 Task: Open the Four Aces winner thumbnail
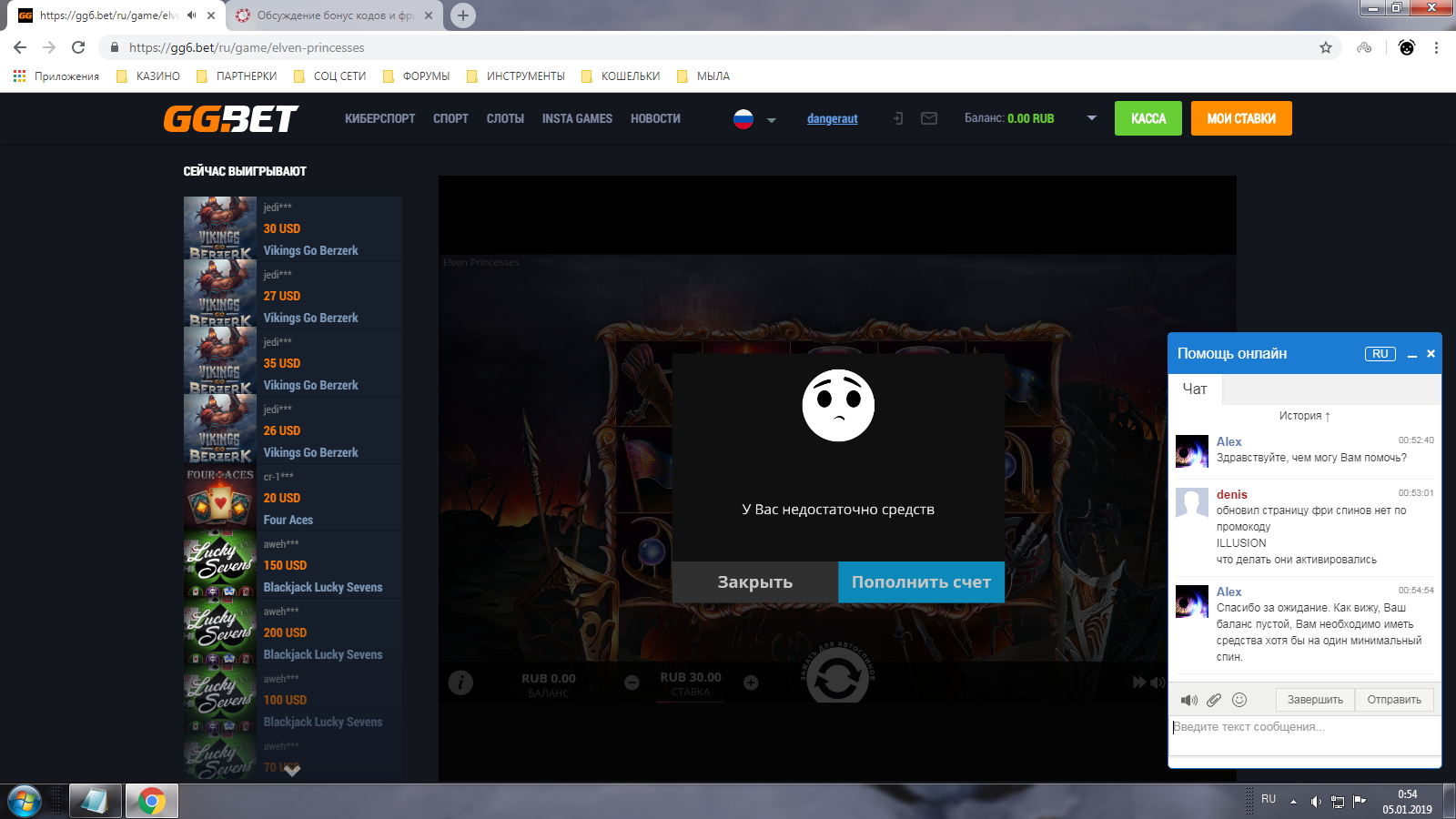(x=220, y=499)
